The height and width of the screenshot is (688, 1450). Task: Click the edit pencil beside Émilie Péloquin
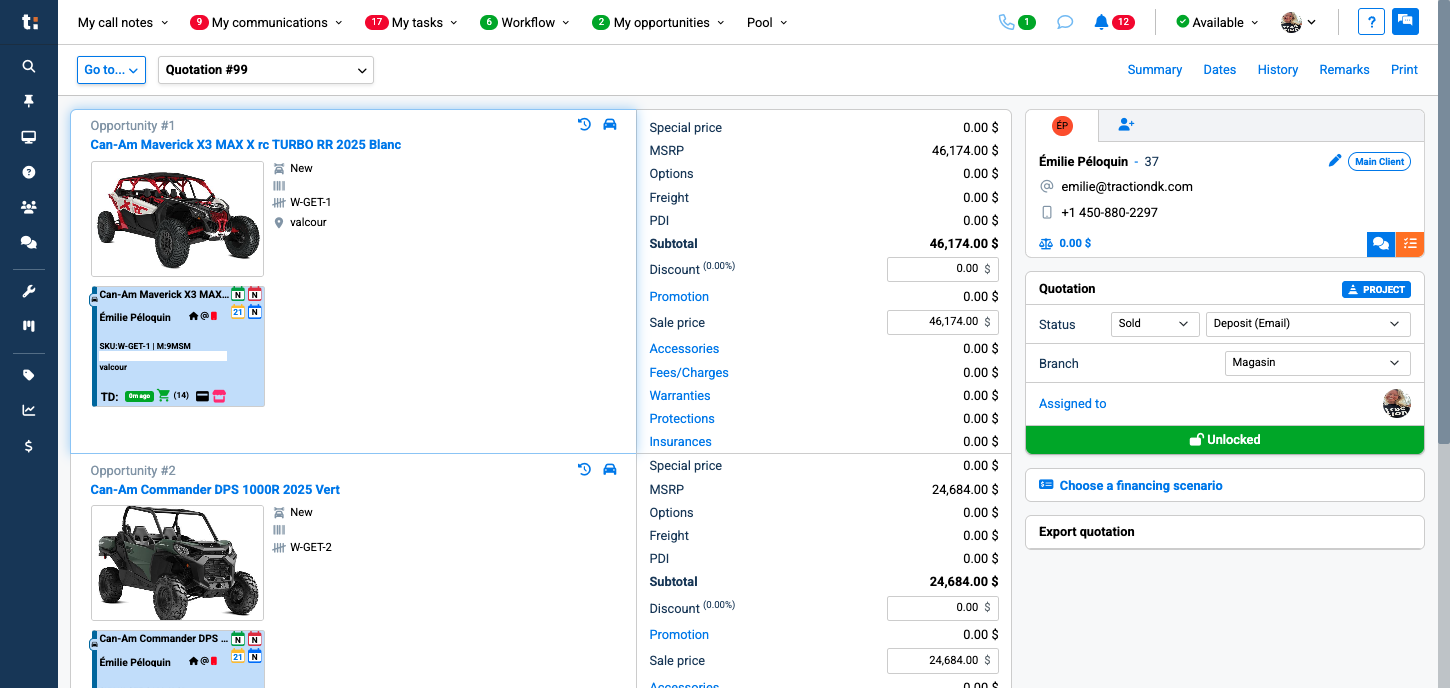(x=1334, y=161)
